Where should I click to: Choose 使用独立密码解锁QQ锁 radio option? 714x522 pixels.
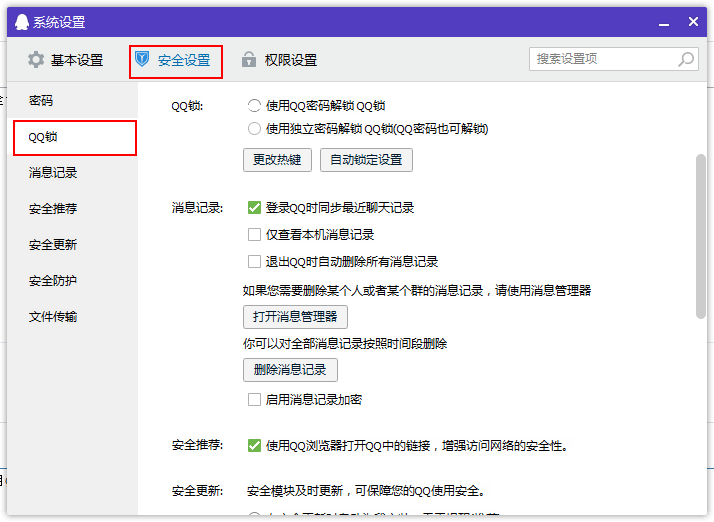point(254,129)
